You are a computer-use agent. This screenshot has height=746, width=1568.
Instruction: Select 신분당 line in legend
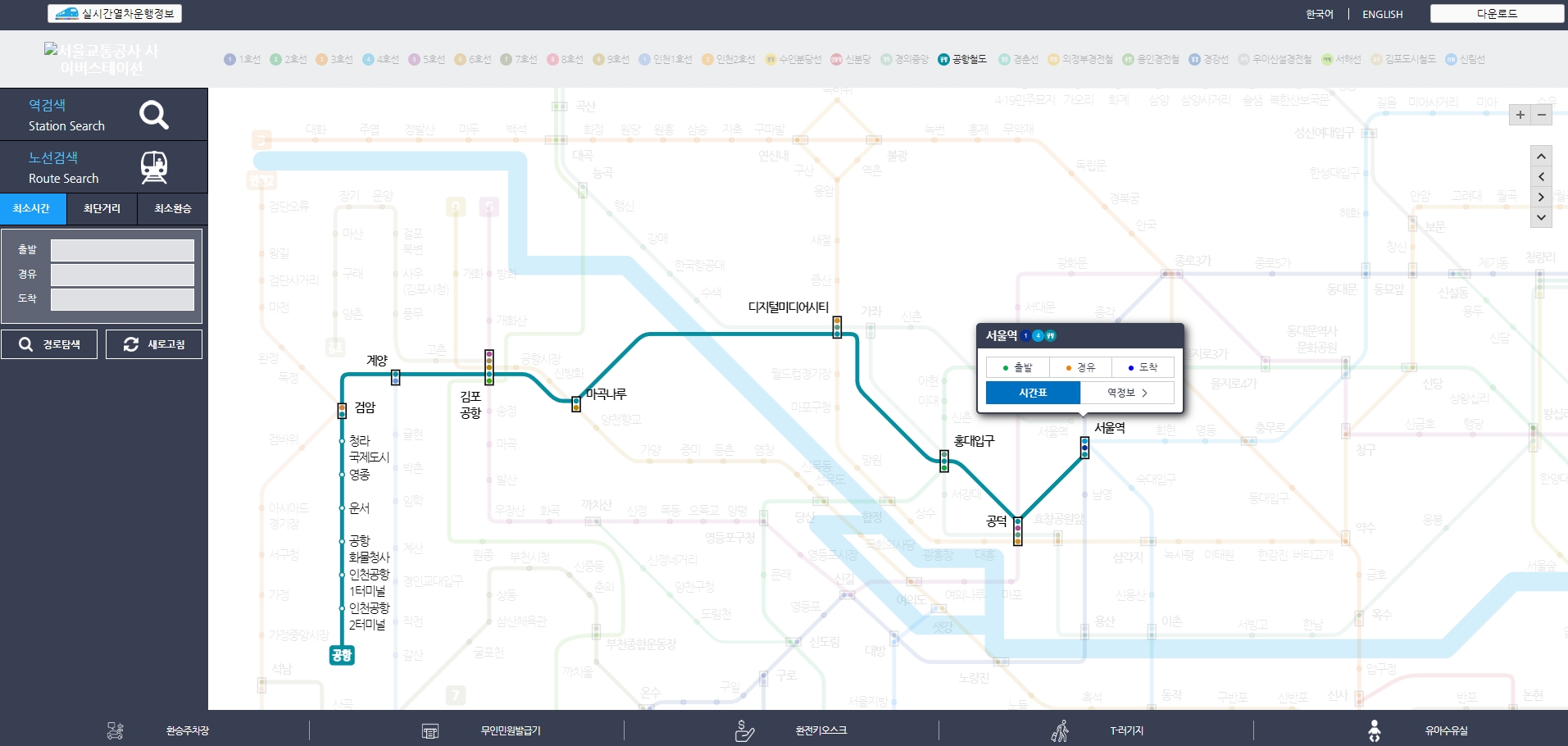pos(851,59)
